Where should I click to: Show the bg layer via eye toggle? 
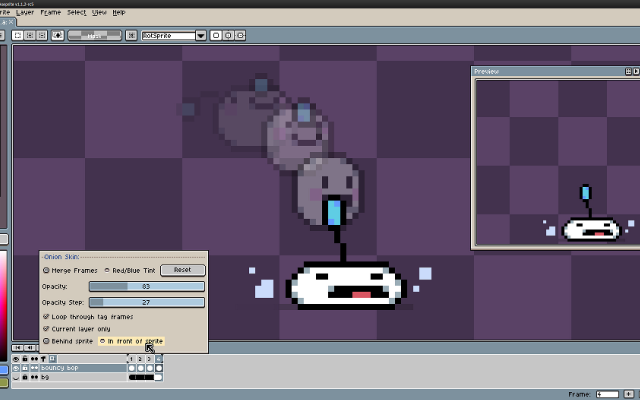16,377
